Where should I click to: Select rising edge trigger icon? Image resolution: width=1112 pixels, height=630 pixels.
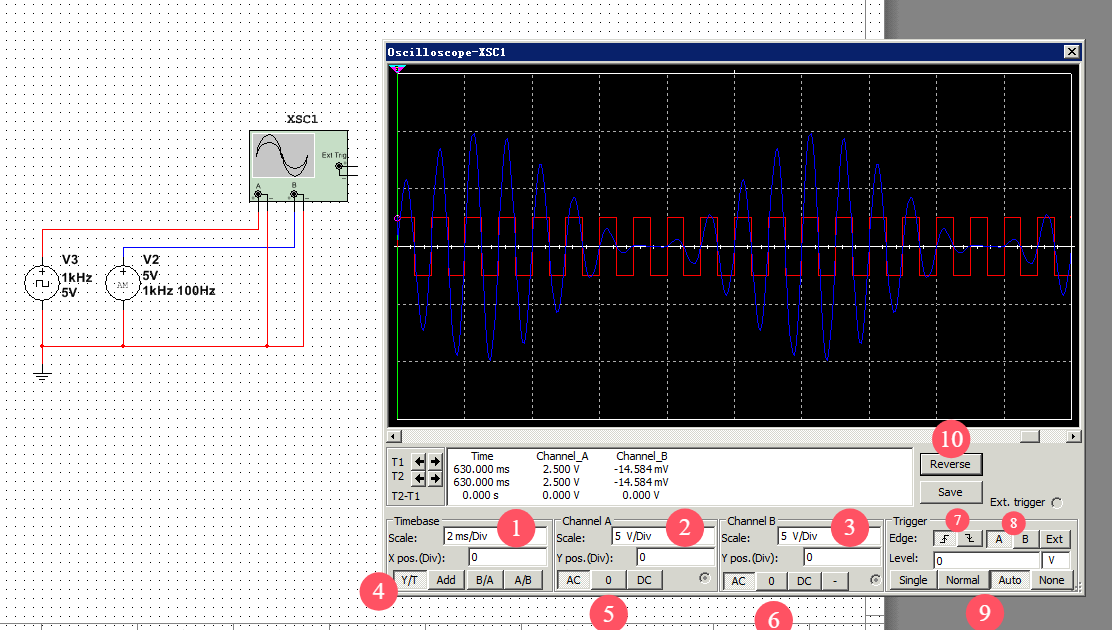tap(945, 538)
